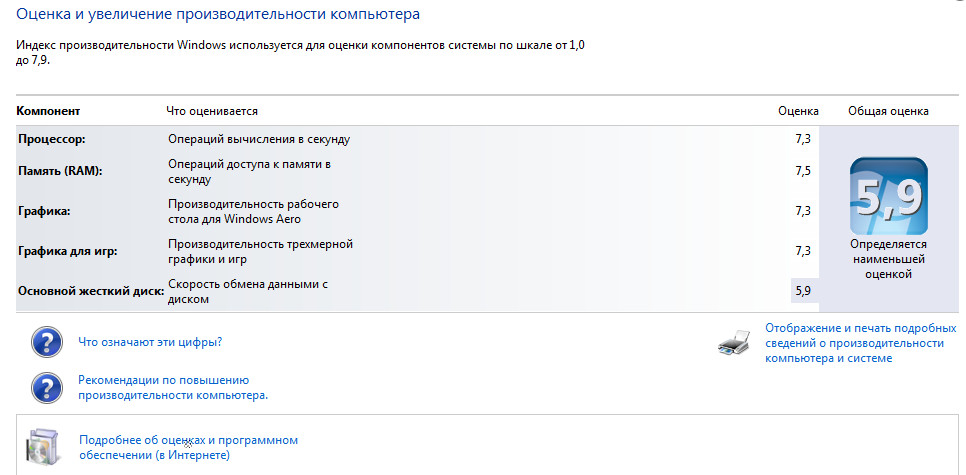Click the software icon beside "Подробнее об оценках"
This screenshot has width=966, height=475.
pos(47,446)
